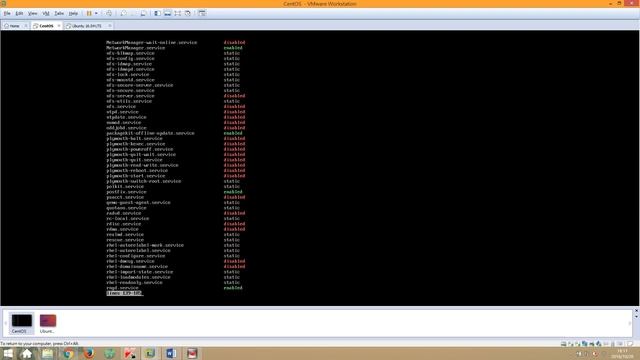Open the File menu
Image resolution: width=640 pixels, height=360 pixels.
pos(7,13)
